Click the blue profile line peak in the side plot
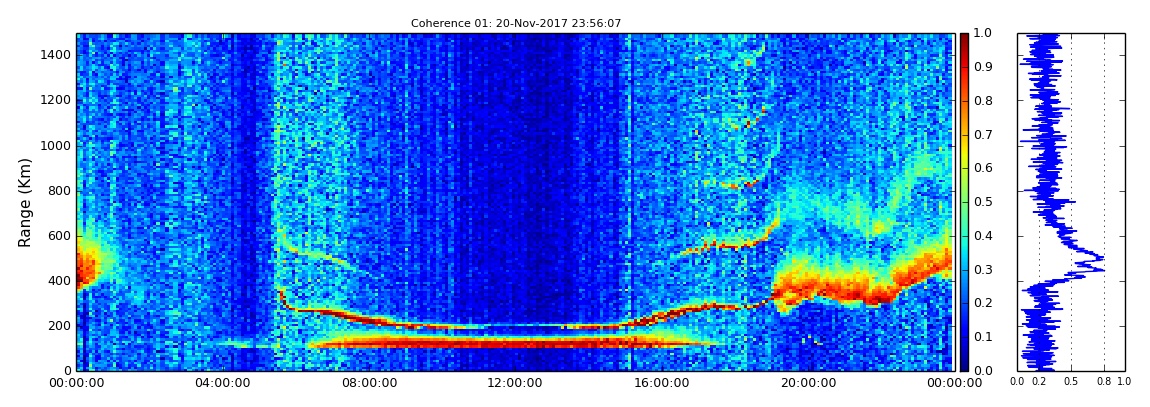The height and width of the screenshot is (407, 1150). click(x=1101, y=259)
